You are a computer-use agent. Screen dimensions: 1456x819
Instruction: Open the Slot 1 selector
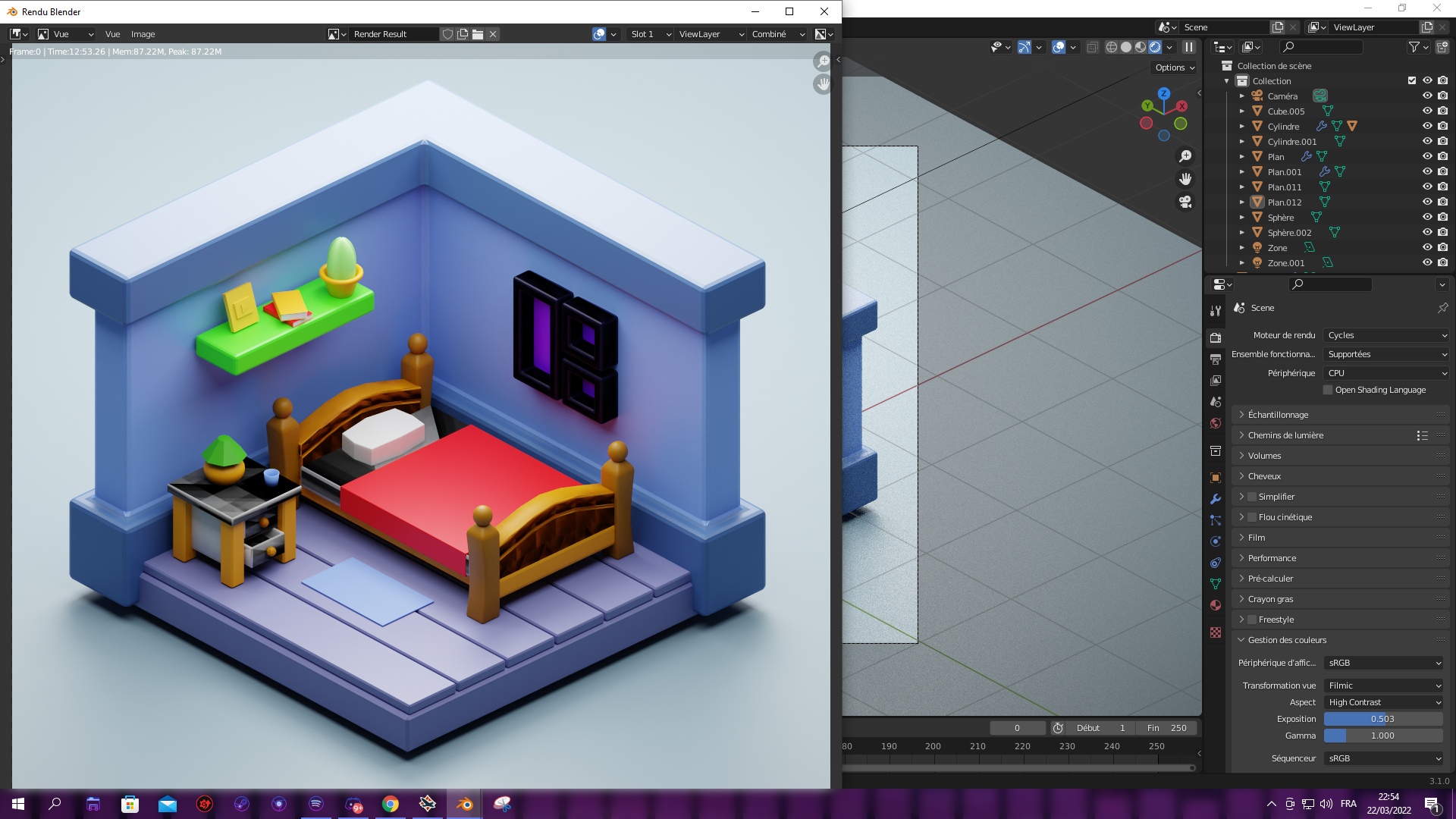[651, 34]
